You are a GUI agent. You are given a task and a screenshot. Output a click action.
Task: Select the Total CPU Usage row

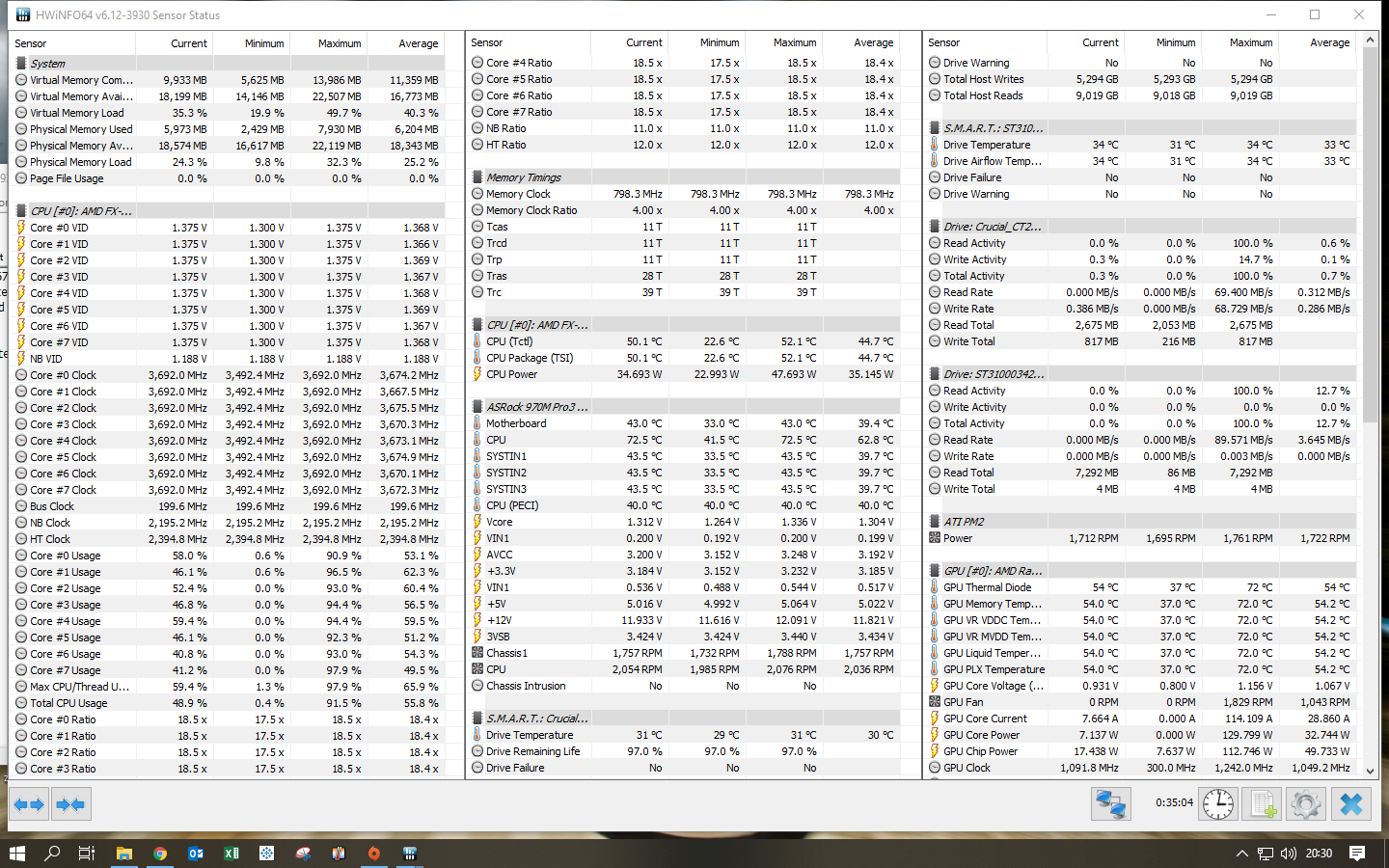coord(229,703)
